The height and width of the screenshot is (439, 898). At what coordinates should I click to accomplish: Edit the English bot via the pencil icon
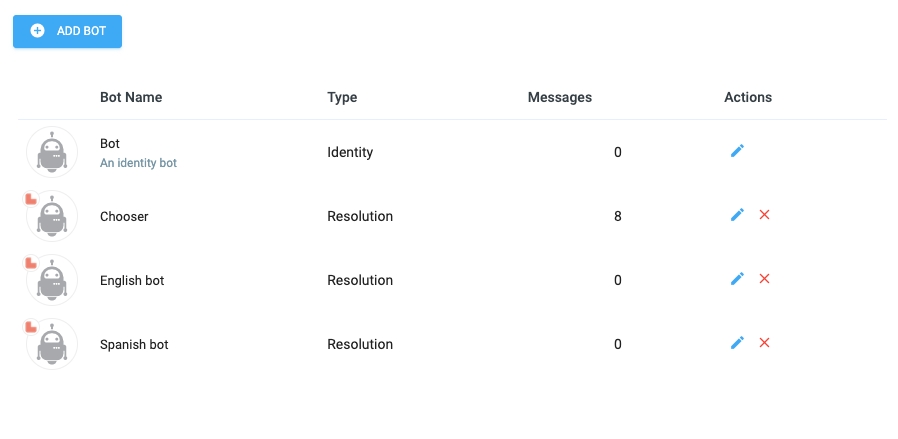737,279
